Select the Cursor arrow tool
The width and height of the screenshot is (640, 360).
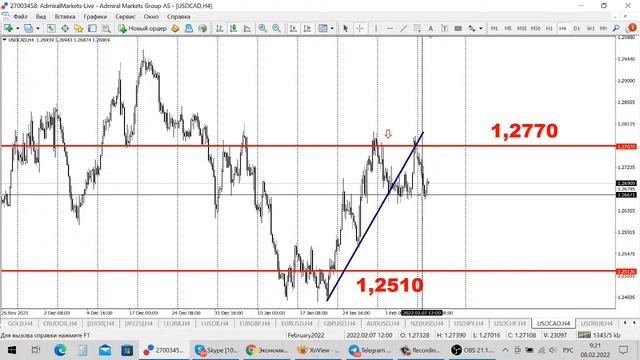(345, 28)
